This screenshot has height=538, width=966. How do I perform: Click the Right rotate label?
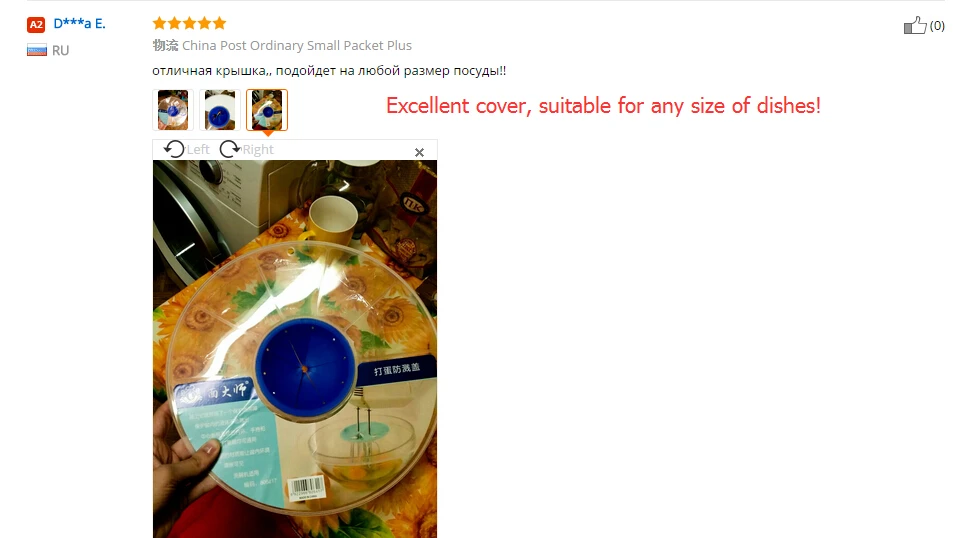pyautogui.click(x=258, y=150)
